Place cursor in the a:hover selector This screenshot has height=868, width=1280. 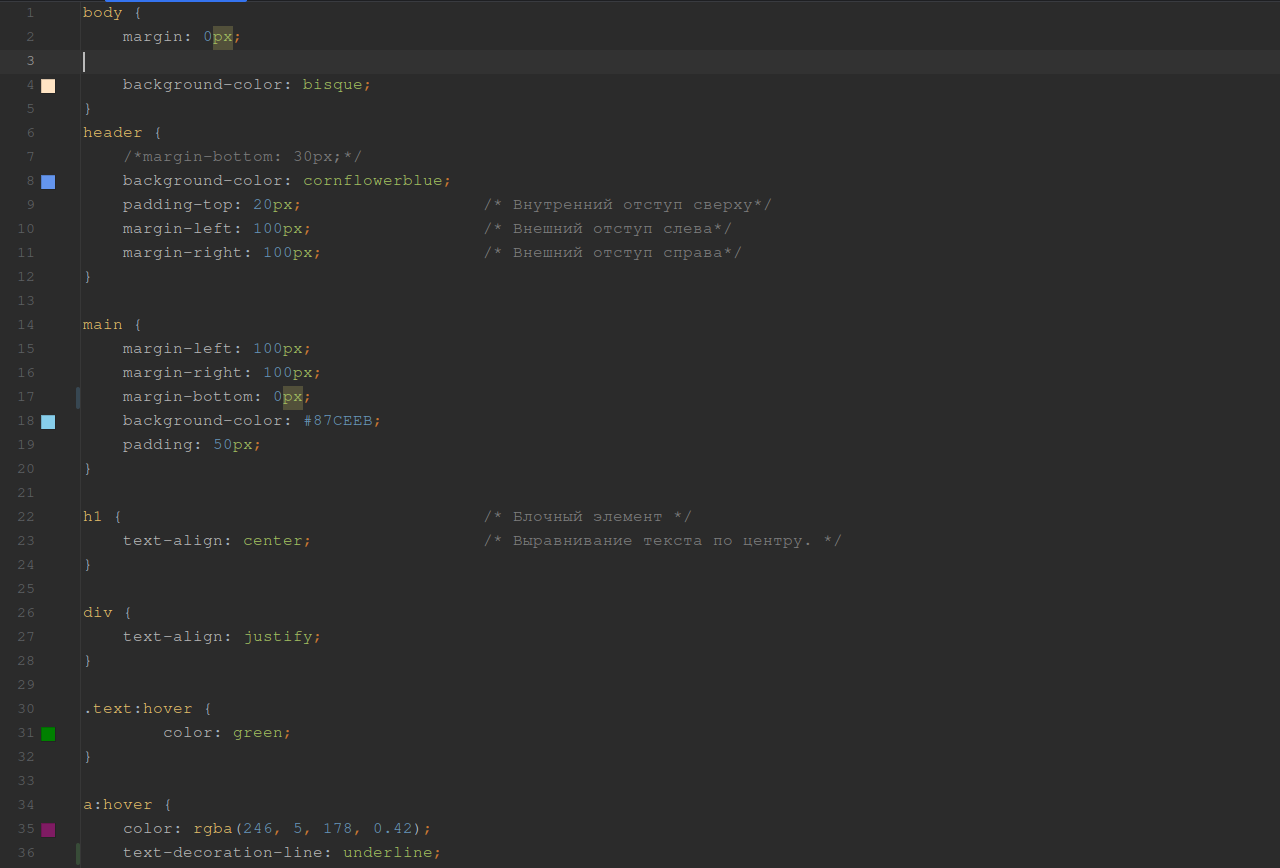pos(117,805)
